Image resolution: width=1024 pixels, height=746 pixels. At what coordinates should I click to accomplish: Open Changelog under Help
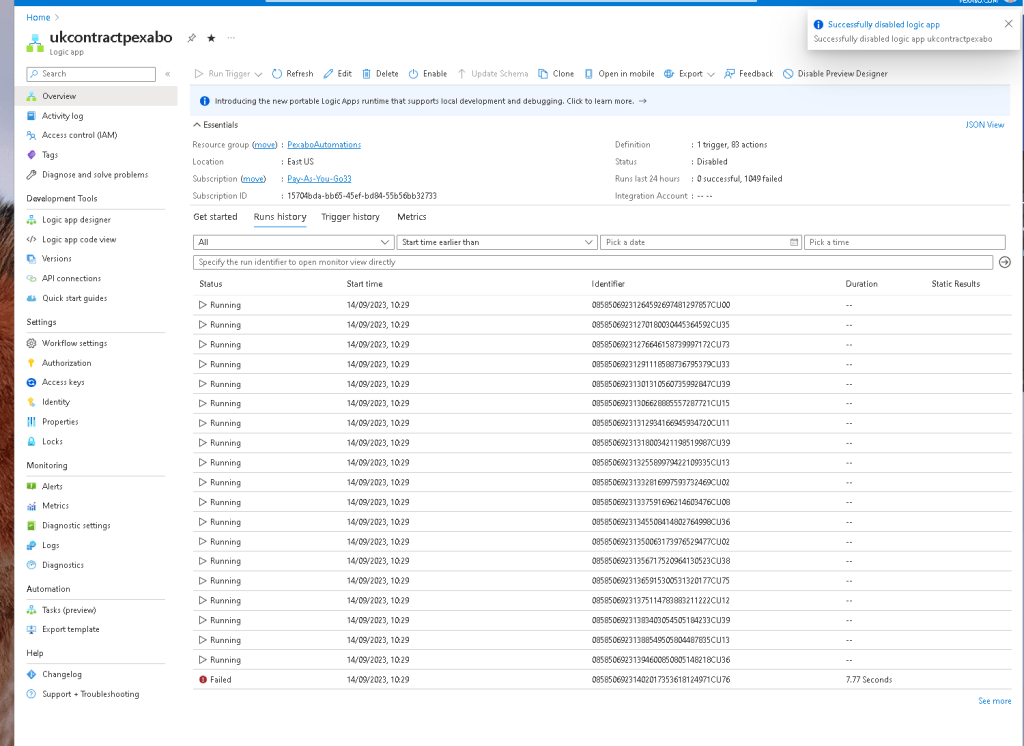(62, 674)
